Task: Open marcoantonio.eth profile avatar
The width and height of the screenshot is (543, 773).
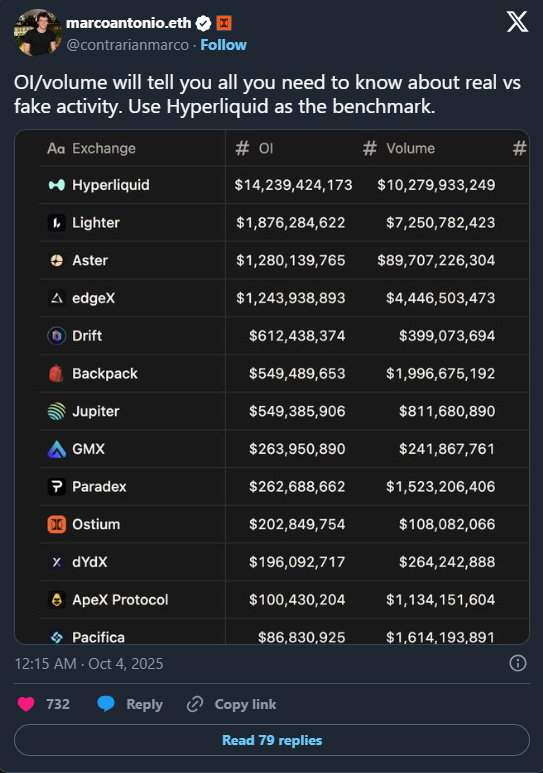Action: pos(37,33)
